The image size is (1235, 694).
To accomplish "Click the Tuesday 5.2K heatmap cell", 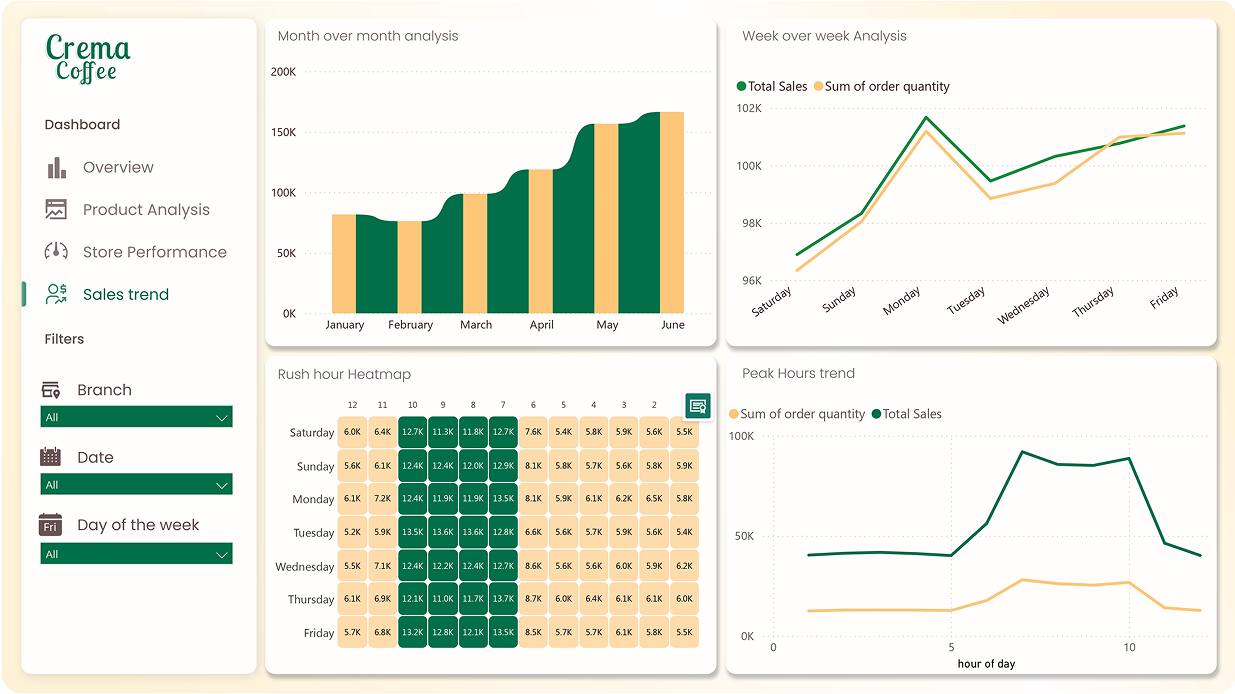I will [352, 532].
